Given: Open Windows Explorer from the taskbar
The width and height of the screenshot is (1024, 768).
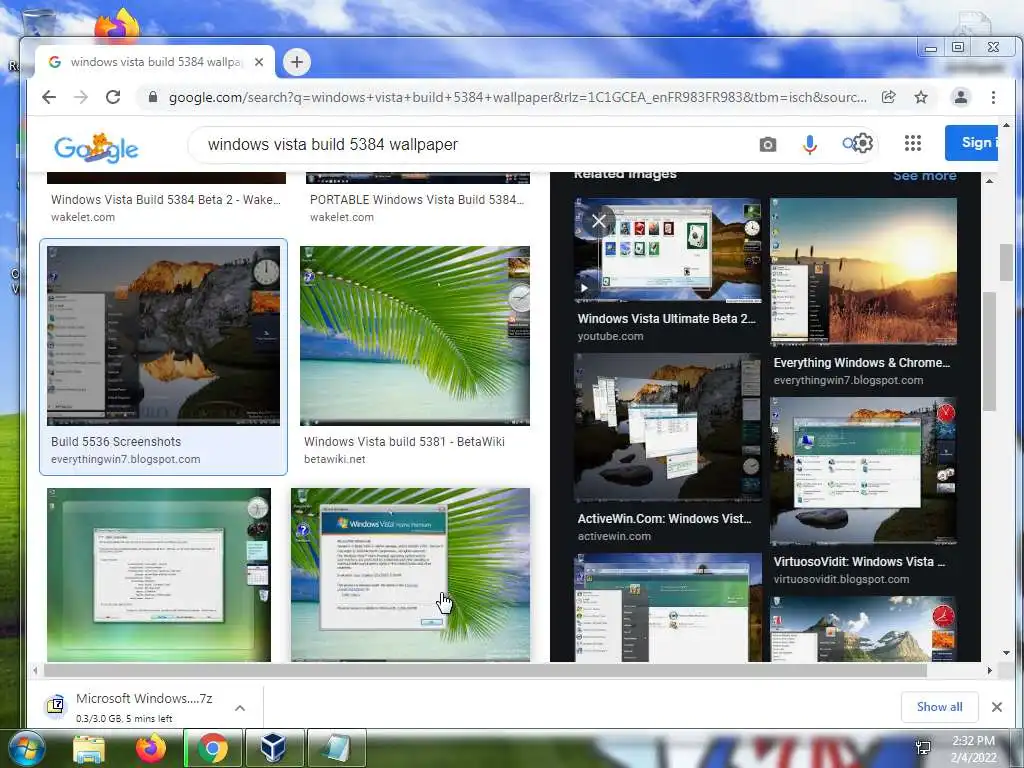Looking at the screenshot, I should click(x=89, y=748).
